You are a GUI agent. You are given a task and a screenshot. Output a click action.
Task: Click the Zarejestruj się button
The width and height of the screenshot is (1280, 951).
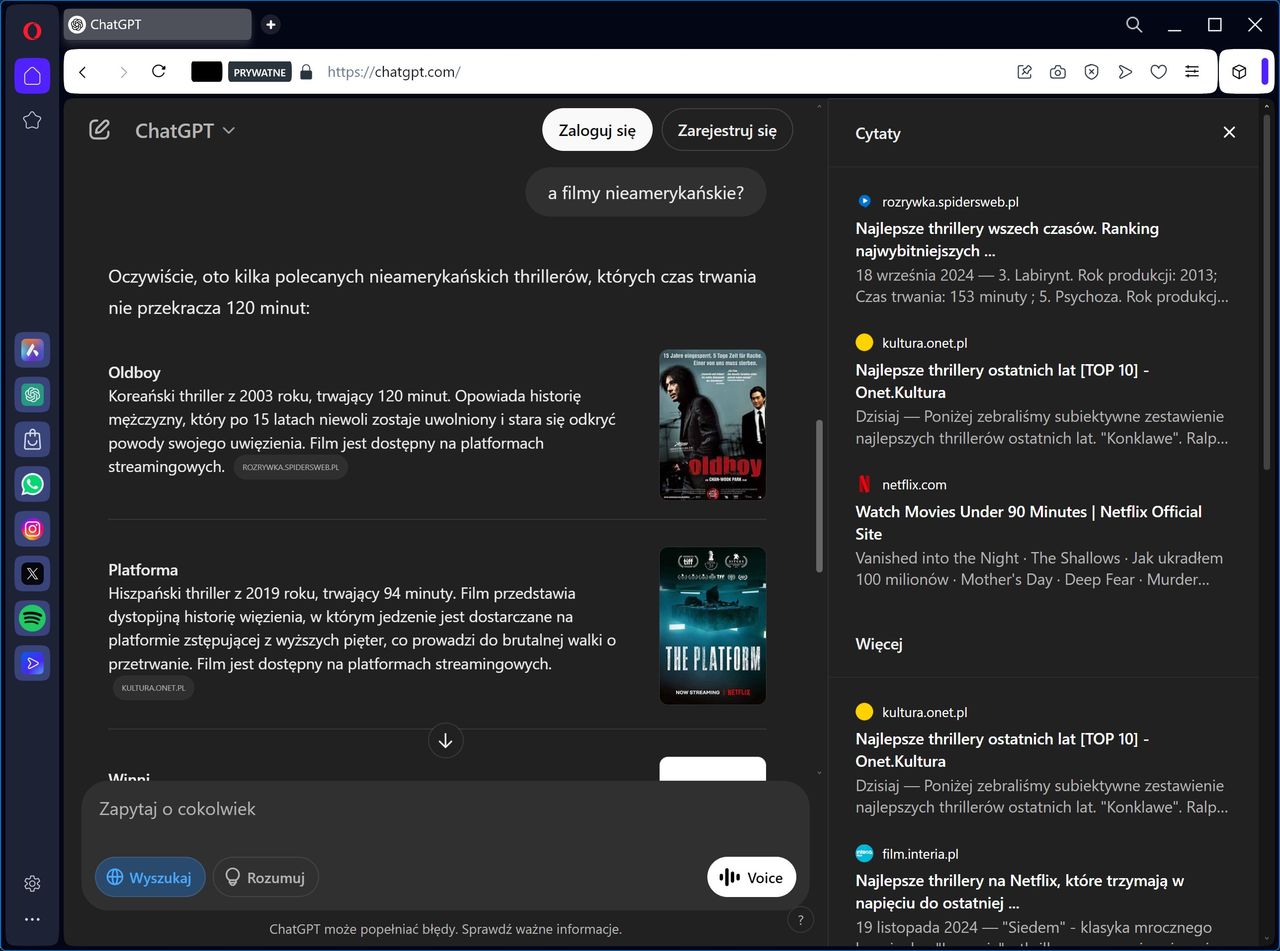pyautogui.click(x=727, y=130)
